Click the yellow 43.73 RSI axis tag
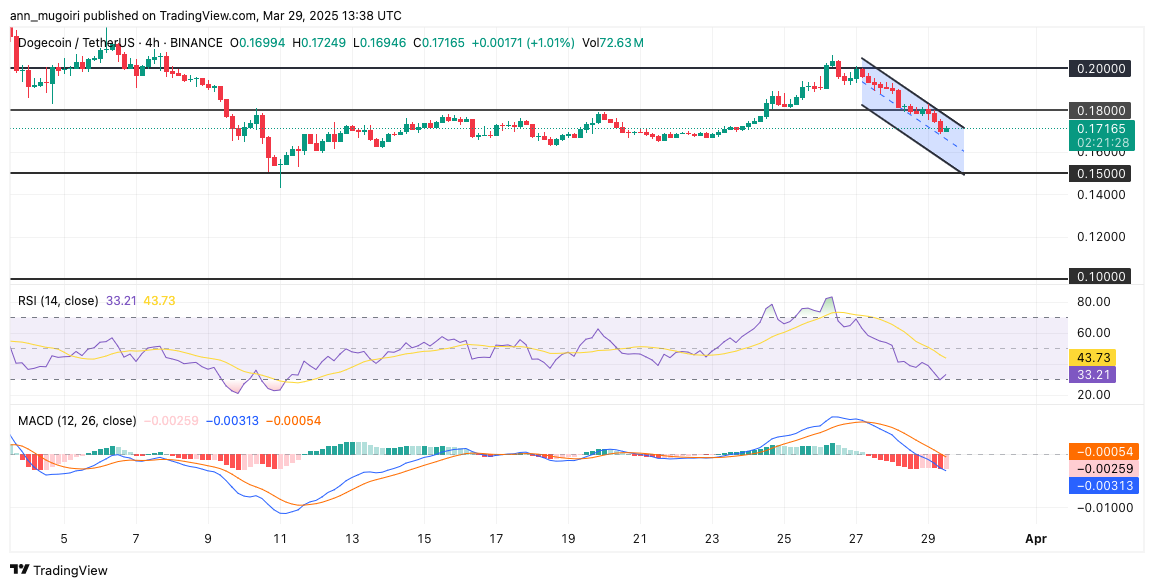The image size is (1154, 587). point(1092,357)
